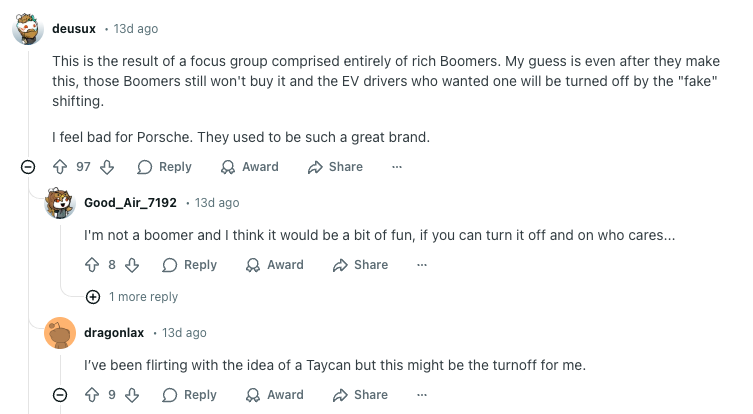
Task: Share Good_Air_7192's reply
Action: coord(360,265)
